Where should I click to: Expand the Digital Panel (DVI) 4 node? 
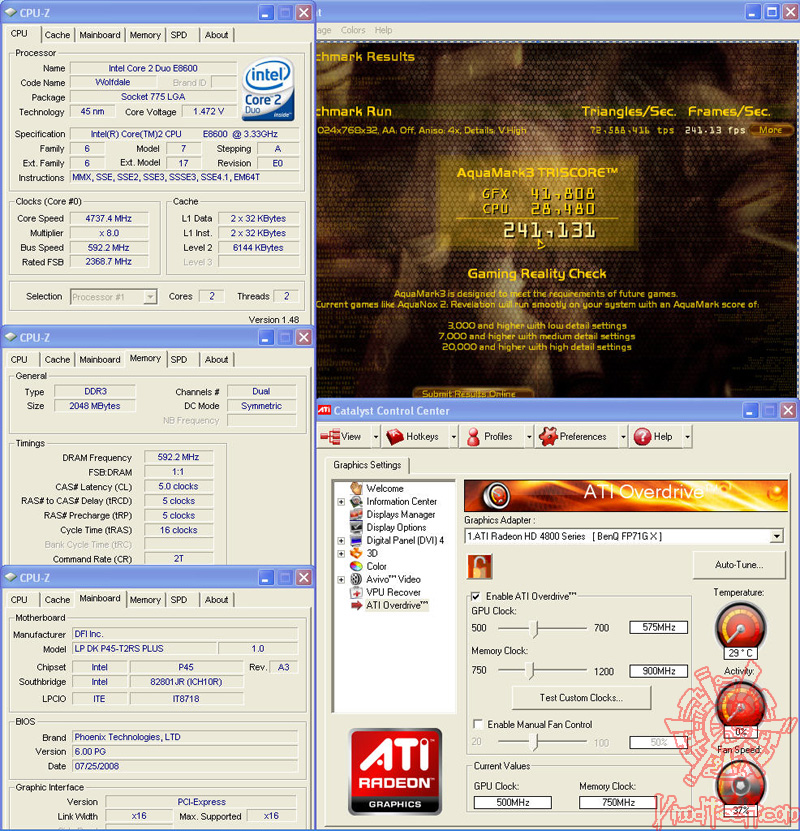click(x=341, y=541)
